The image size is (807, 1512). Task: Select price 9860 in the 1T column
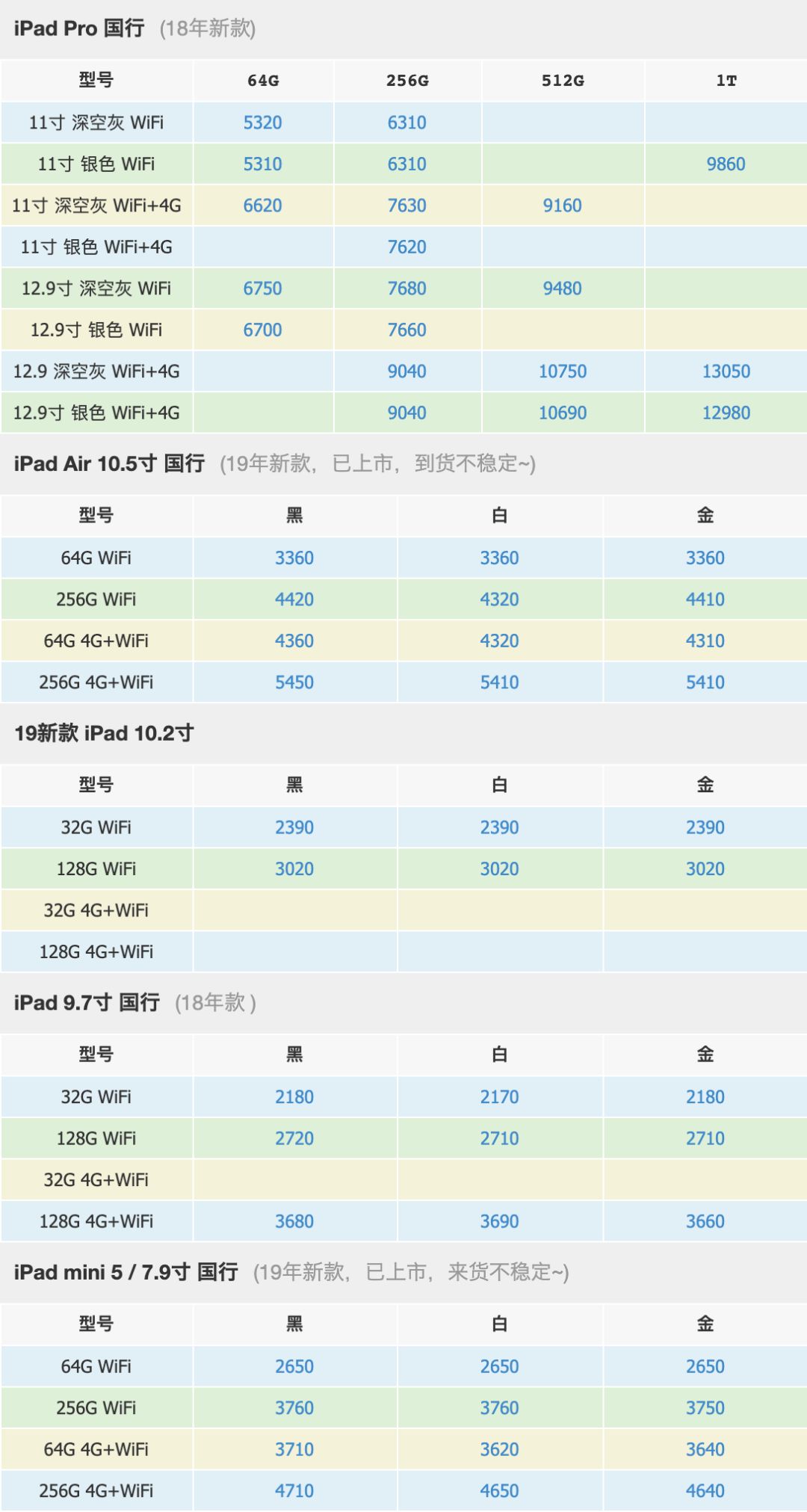click(x=726, y=164)
